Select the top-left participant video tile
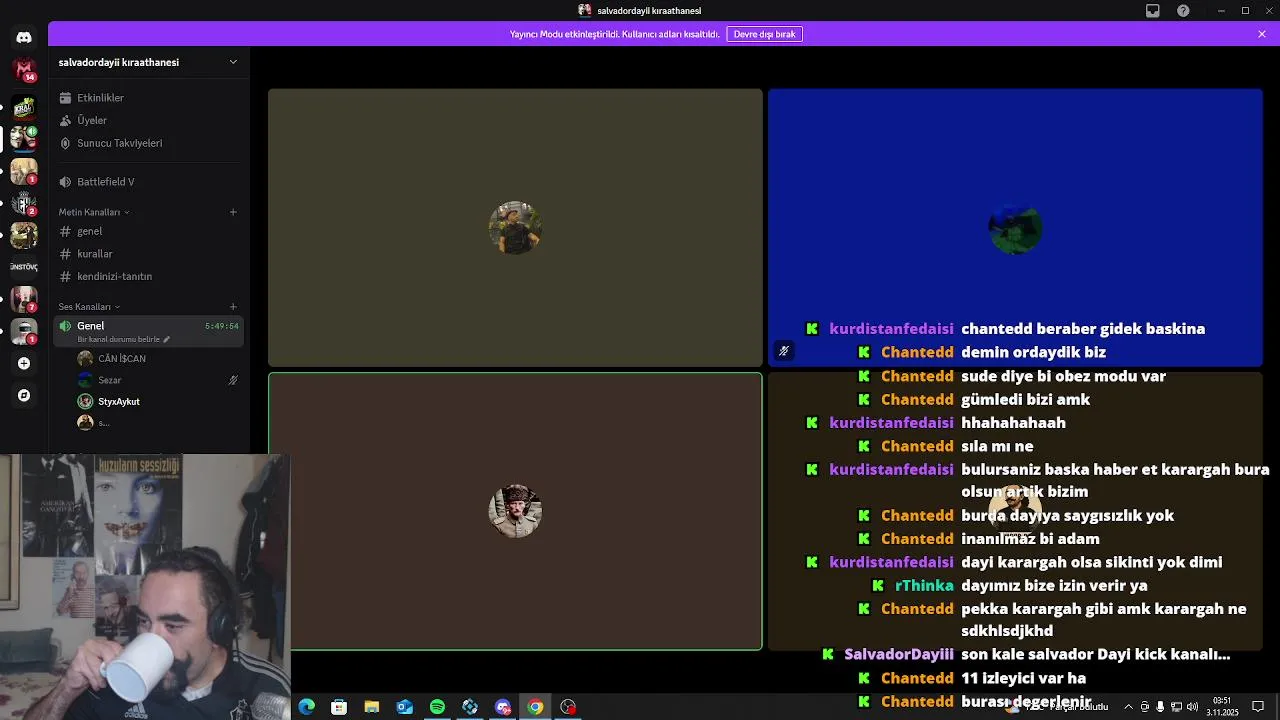The image size is (1280, 720). (515, 228)
